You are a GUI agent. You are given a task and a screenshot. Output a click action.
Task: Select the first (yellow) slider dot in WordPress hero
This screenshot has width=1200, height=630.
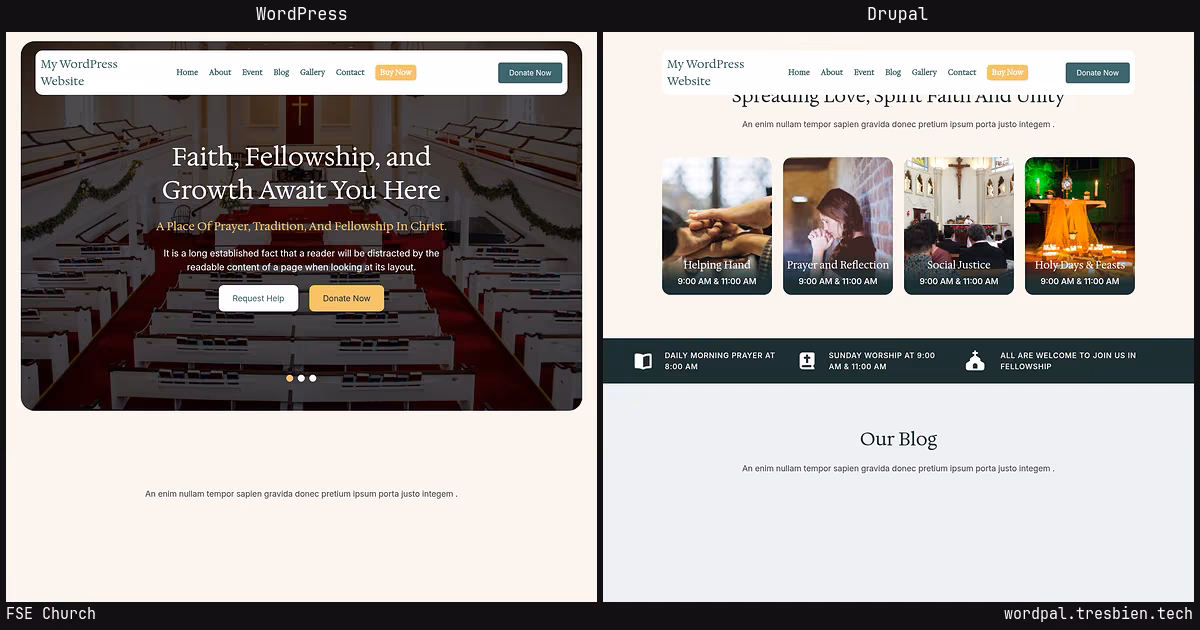pyautogui.click(x=290, y=378)
